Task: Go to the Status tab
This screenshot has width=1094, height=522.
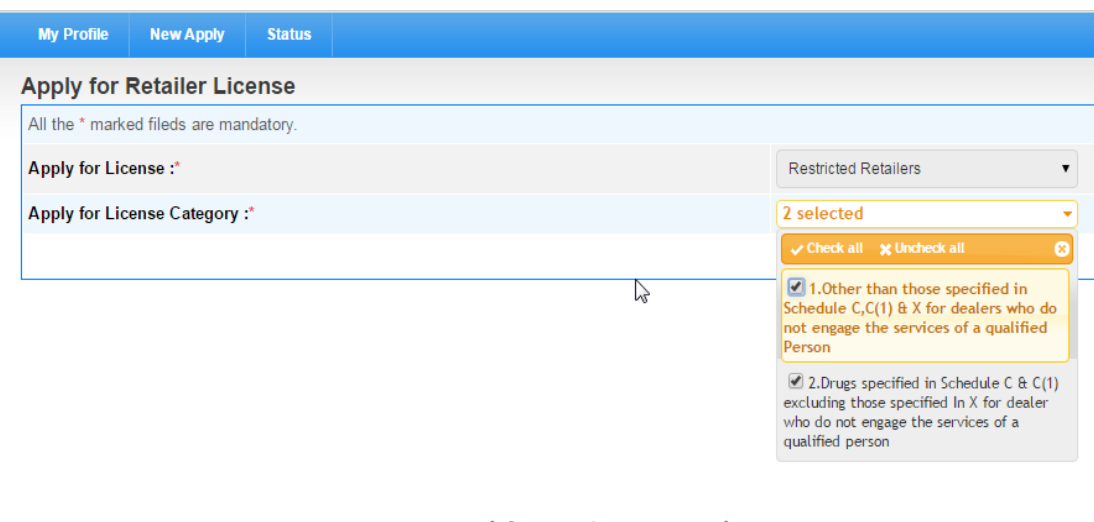Action: 289,34
